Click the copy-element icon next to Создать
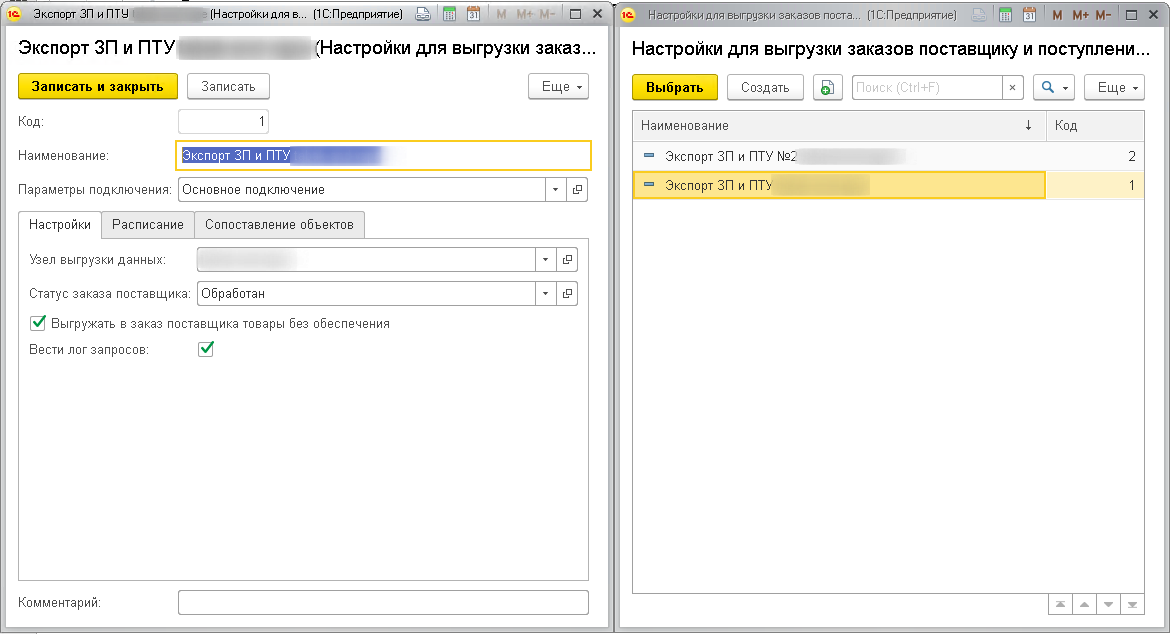This screenshot has height=634, width=1171. click(827, 88)
